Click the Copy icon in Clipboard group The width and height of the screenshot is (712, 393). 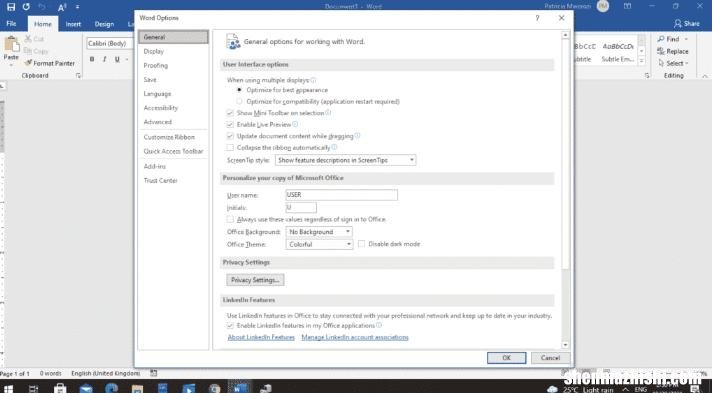coord(28,51)
